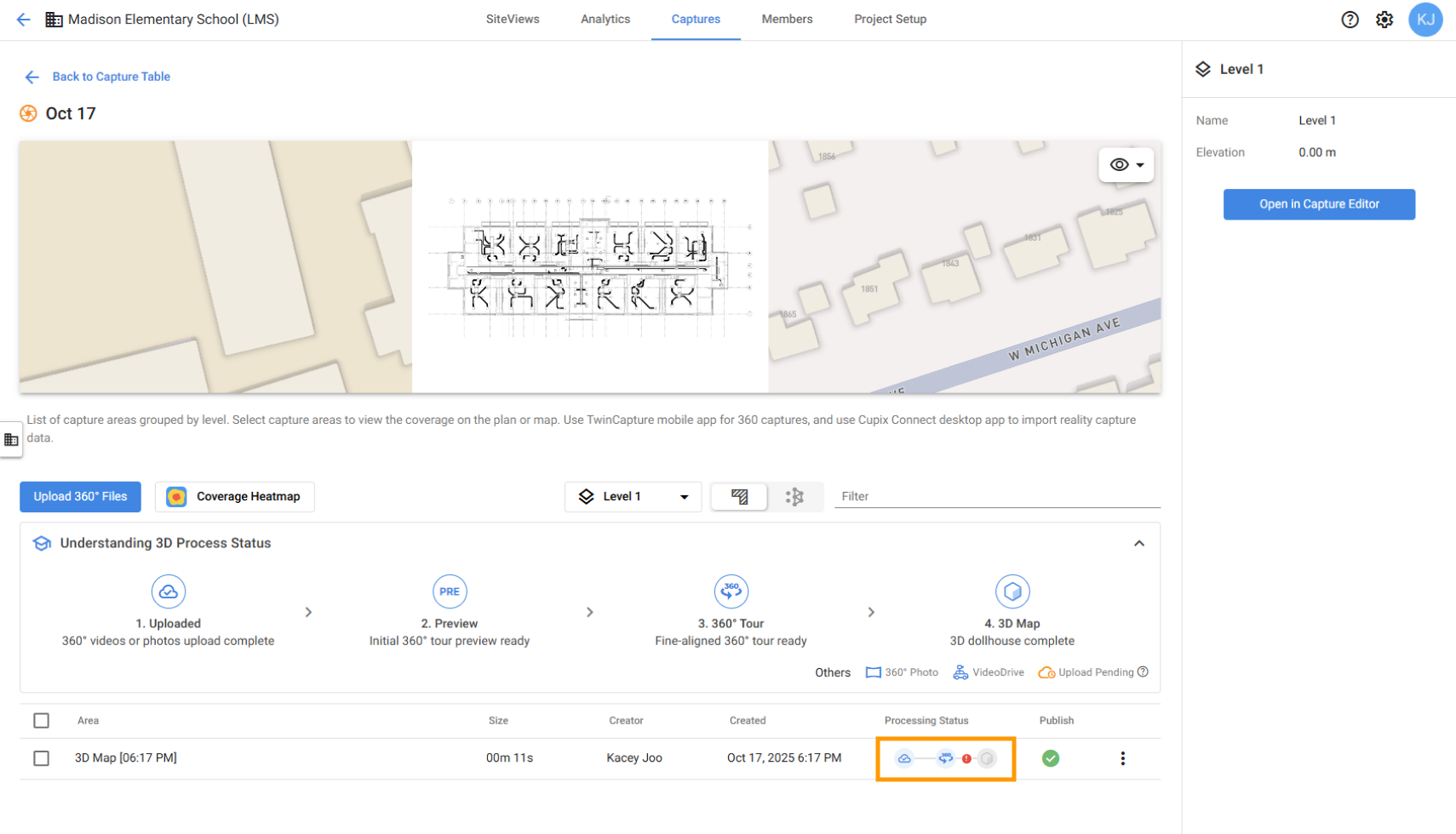
Task: Click the floor plan drawing on the map
Action: (x=590, y=266)
